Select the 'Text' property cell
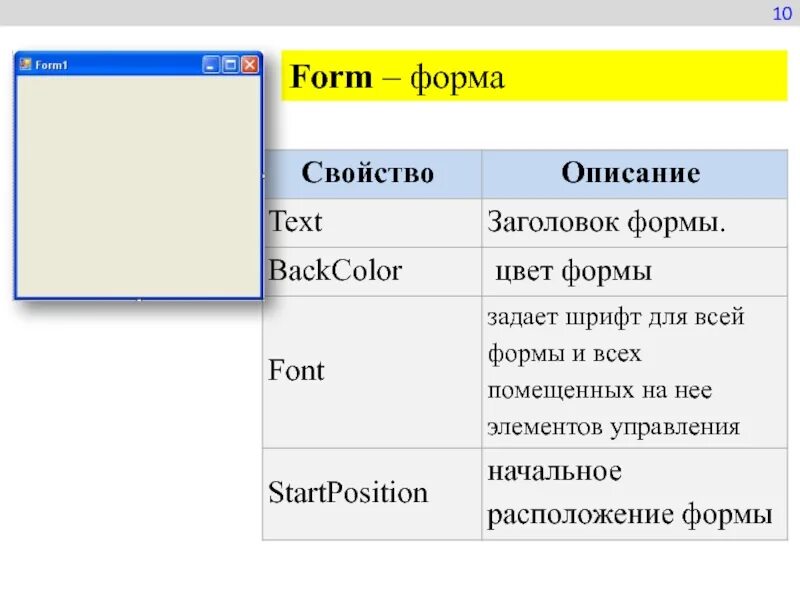 pyautogui.click(x=372, y=223)
